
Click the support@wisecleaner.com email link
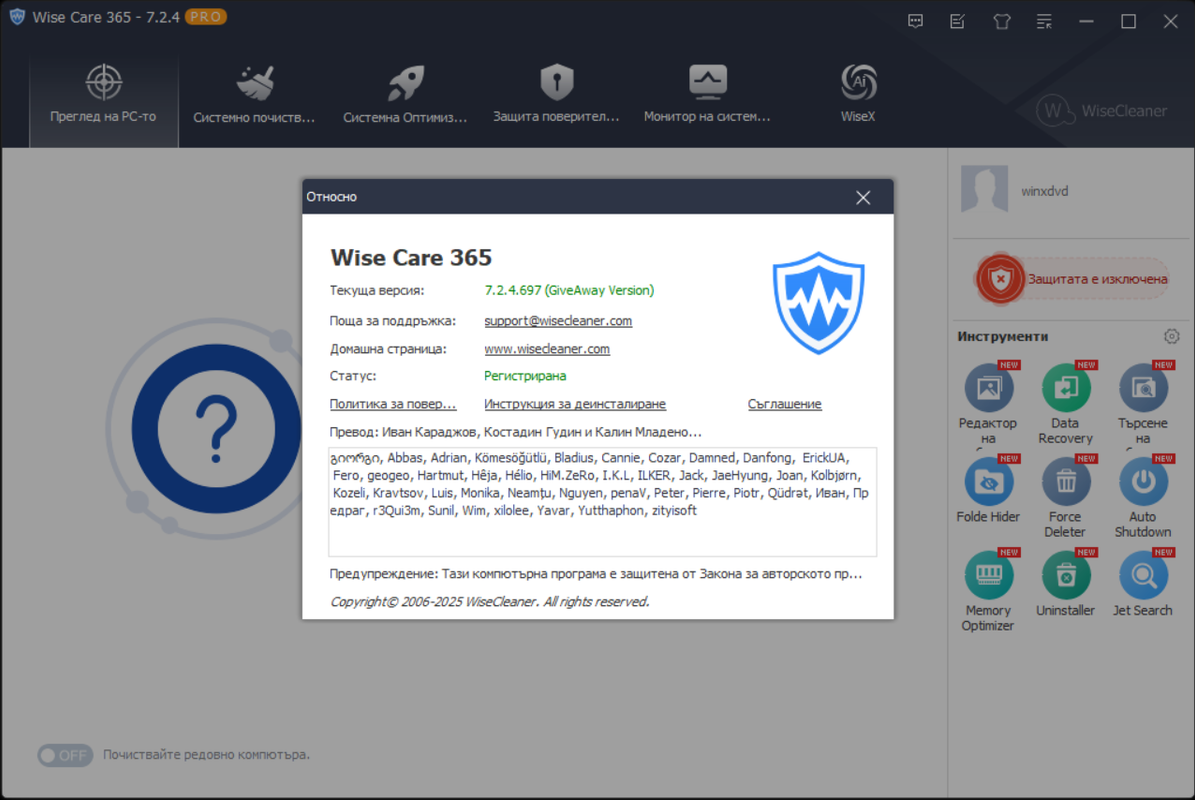pyautogui.click(x=558, y=321)
